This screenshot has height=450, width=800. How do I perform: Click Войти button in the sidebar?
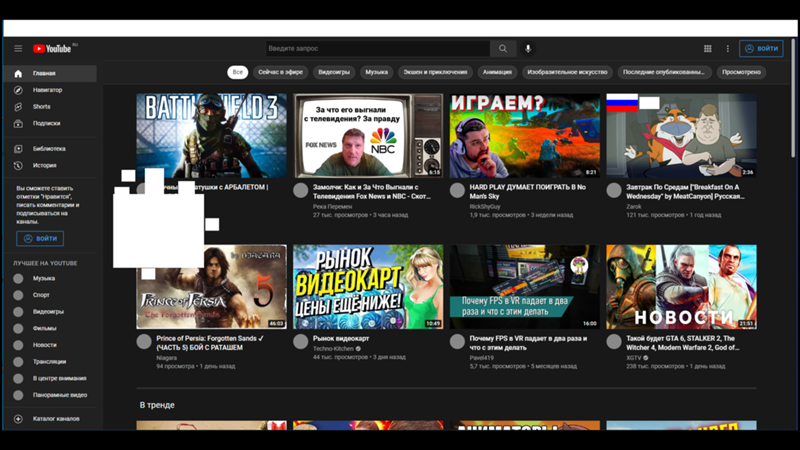point(40,239)
